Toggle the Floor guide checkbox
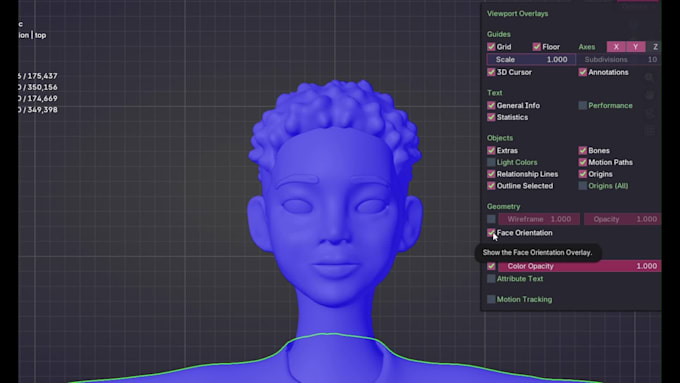The height and width of the screenshot is (383, 680). pyautogui.click(x=536, y=46)
